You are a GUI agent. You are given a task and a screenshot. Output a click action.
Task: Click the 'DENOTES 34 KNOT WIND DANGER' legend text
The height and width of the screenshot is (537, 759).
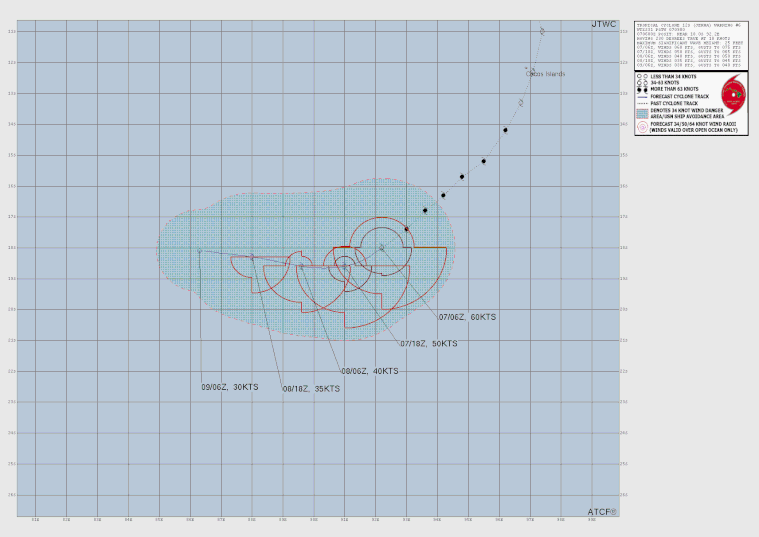pyautogui.click(x=687, y=110)
